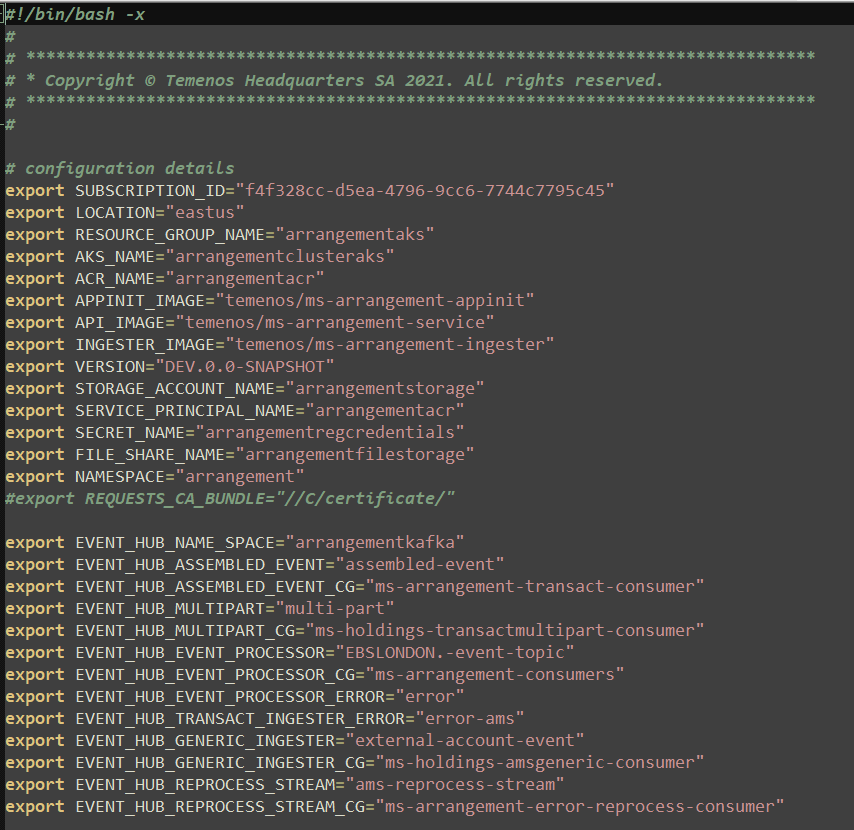Click the "arrangementkafka" value
The width and height of the screenshot is (854, 830).
[x=375, y=542]
